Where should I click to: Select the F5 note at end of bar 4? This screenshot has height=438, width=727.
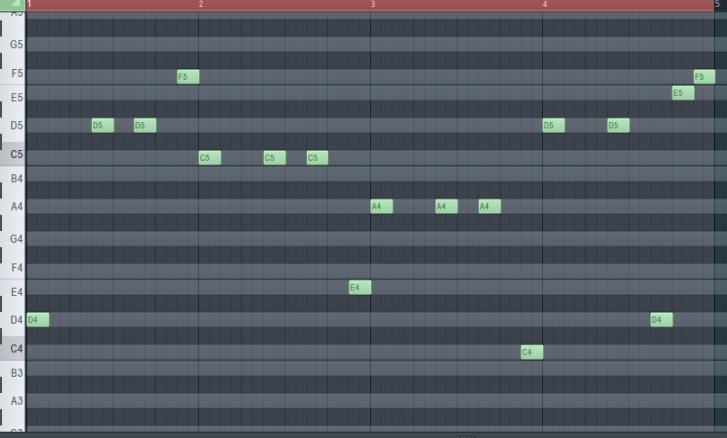click(705, 76)
